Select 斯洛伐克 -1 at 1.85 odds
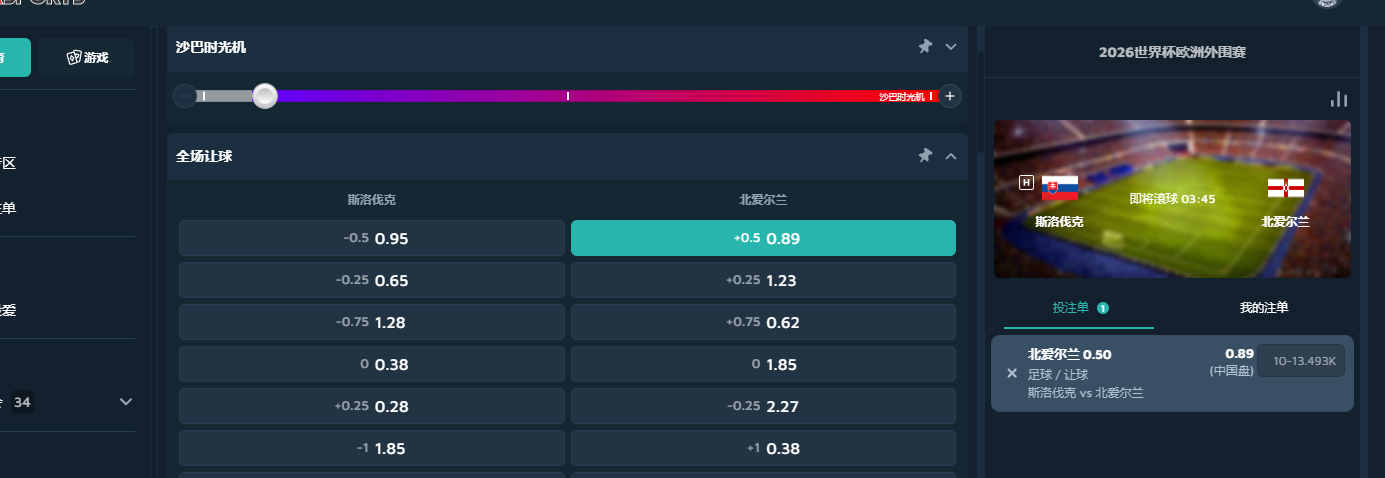The height and width of the screenshot is (478, 1385). (371, 449)
